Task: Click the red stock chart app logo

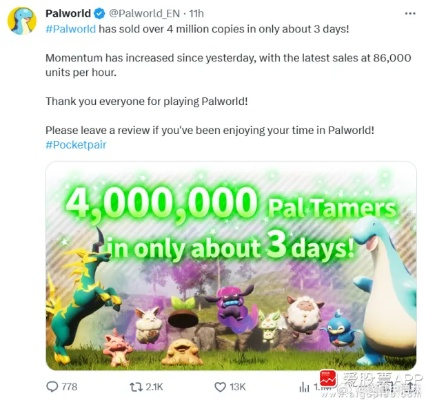Action: (328, 378)
